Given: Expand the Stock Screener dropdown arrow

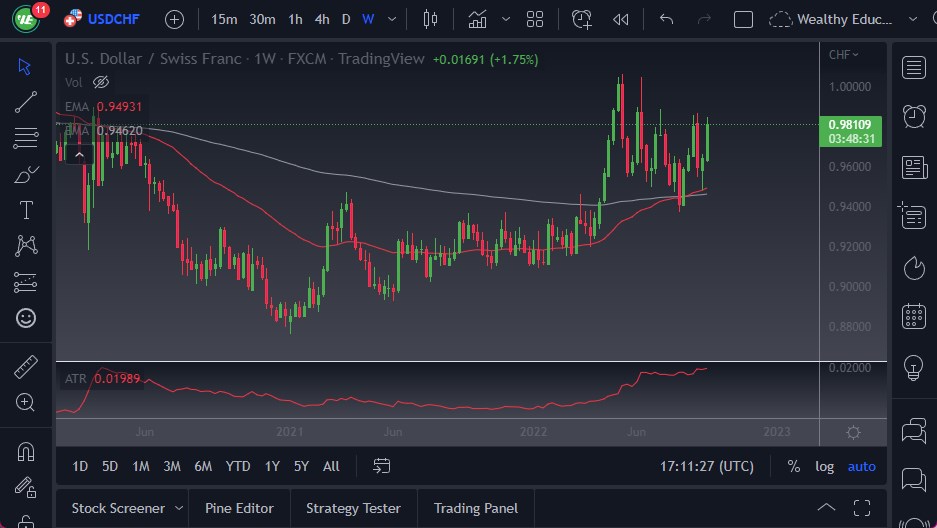Looking at the screenshot, I should point(178,508).
